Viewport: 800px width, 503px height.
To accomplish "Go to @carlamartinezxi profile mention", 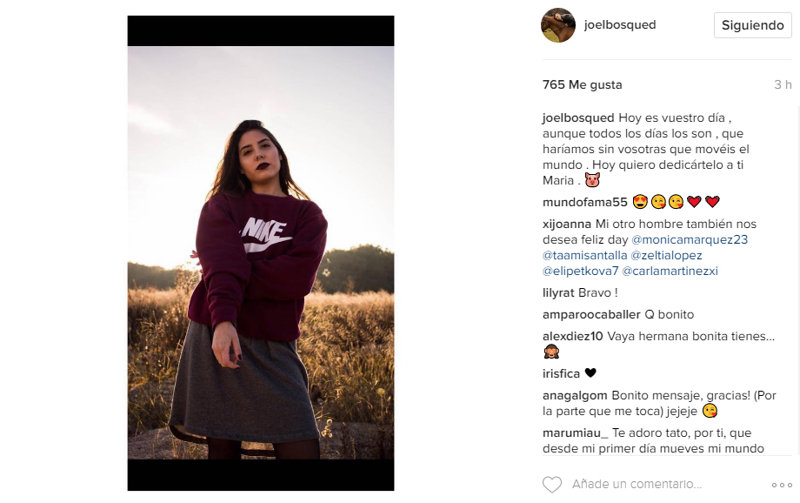I will [670, 271].
